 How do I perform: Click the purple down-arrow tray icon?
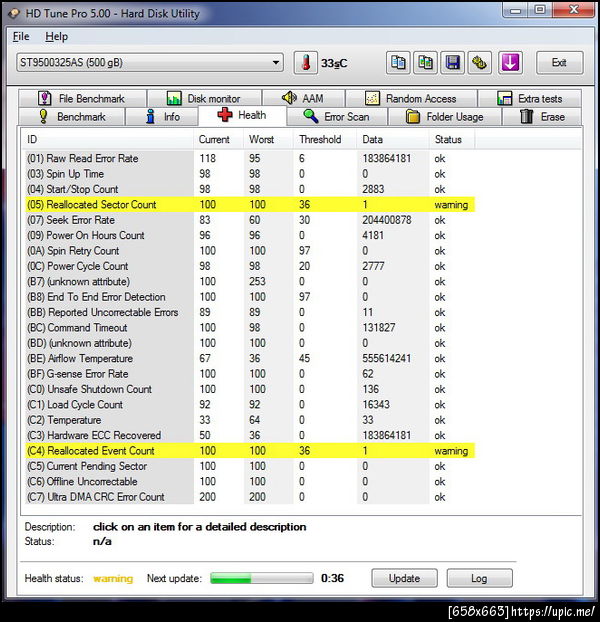(x=510, y=63)
